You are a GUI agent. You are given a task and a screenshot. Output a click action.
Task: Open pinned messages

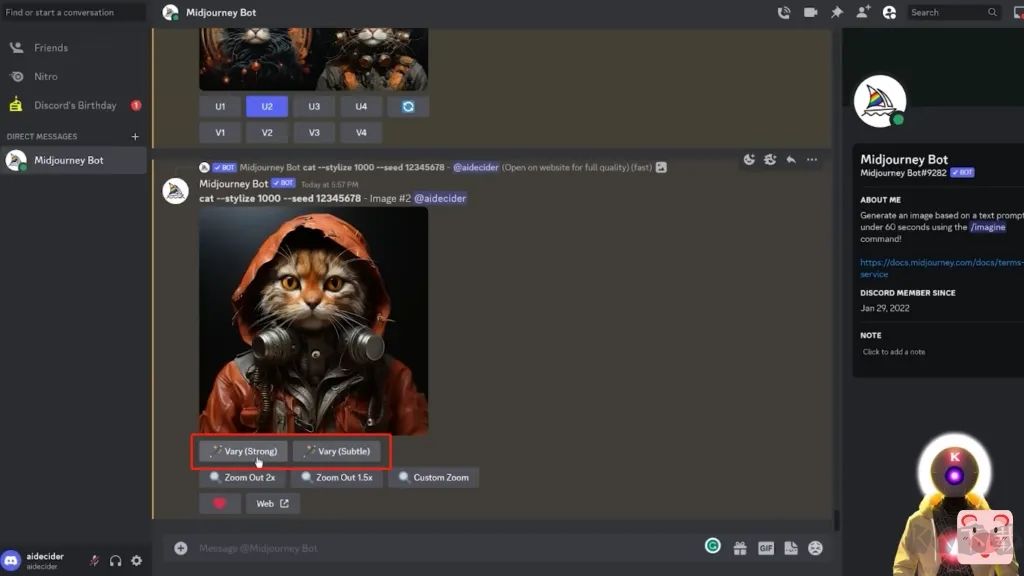pos(837,12)
